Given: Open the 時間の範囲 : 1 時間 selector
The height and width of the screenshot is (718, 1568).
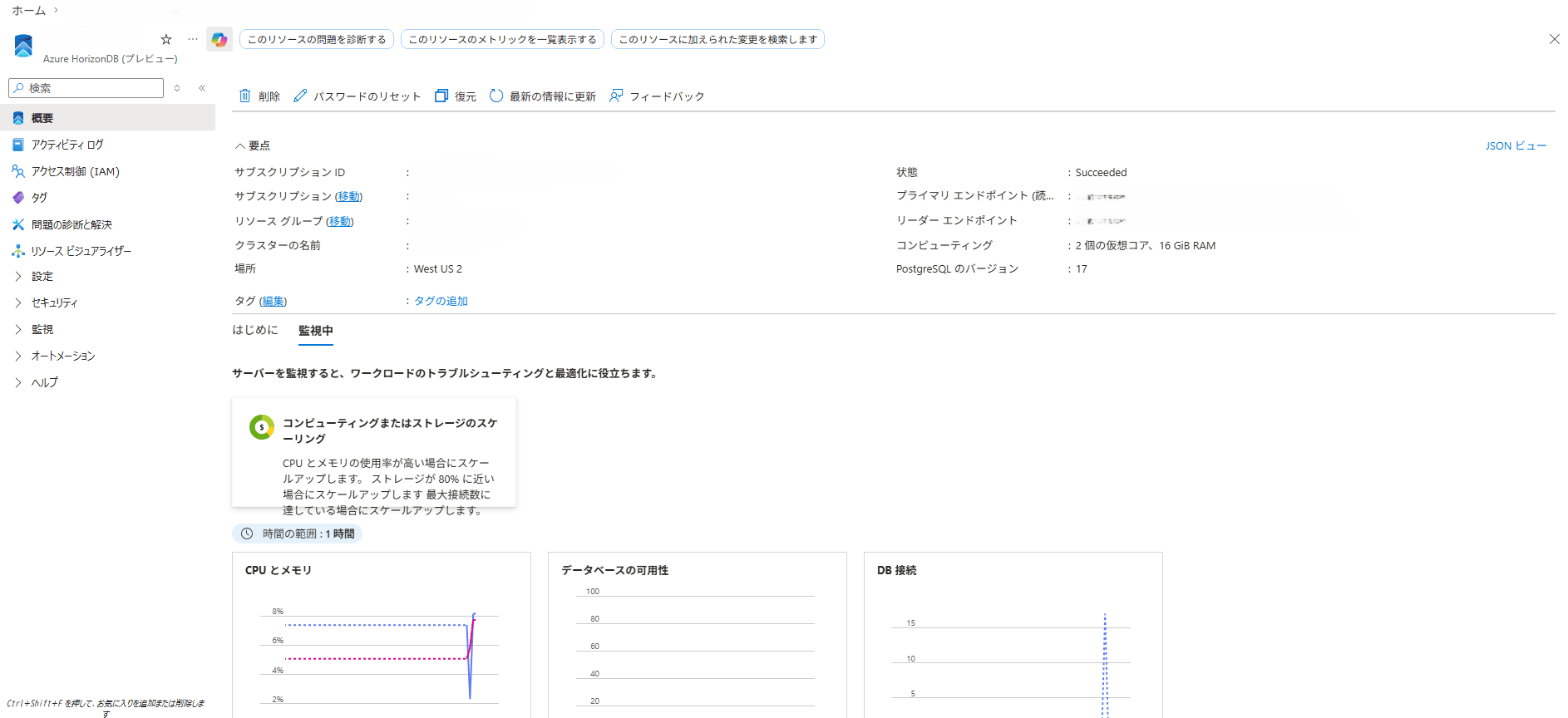Looking at the screenshot, I should [297, 534].
